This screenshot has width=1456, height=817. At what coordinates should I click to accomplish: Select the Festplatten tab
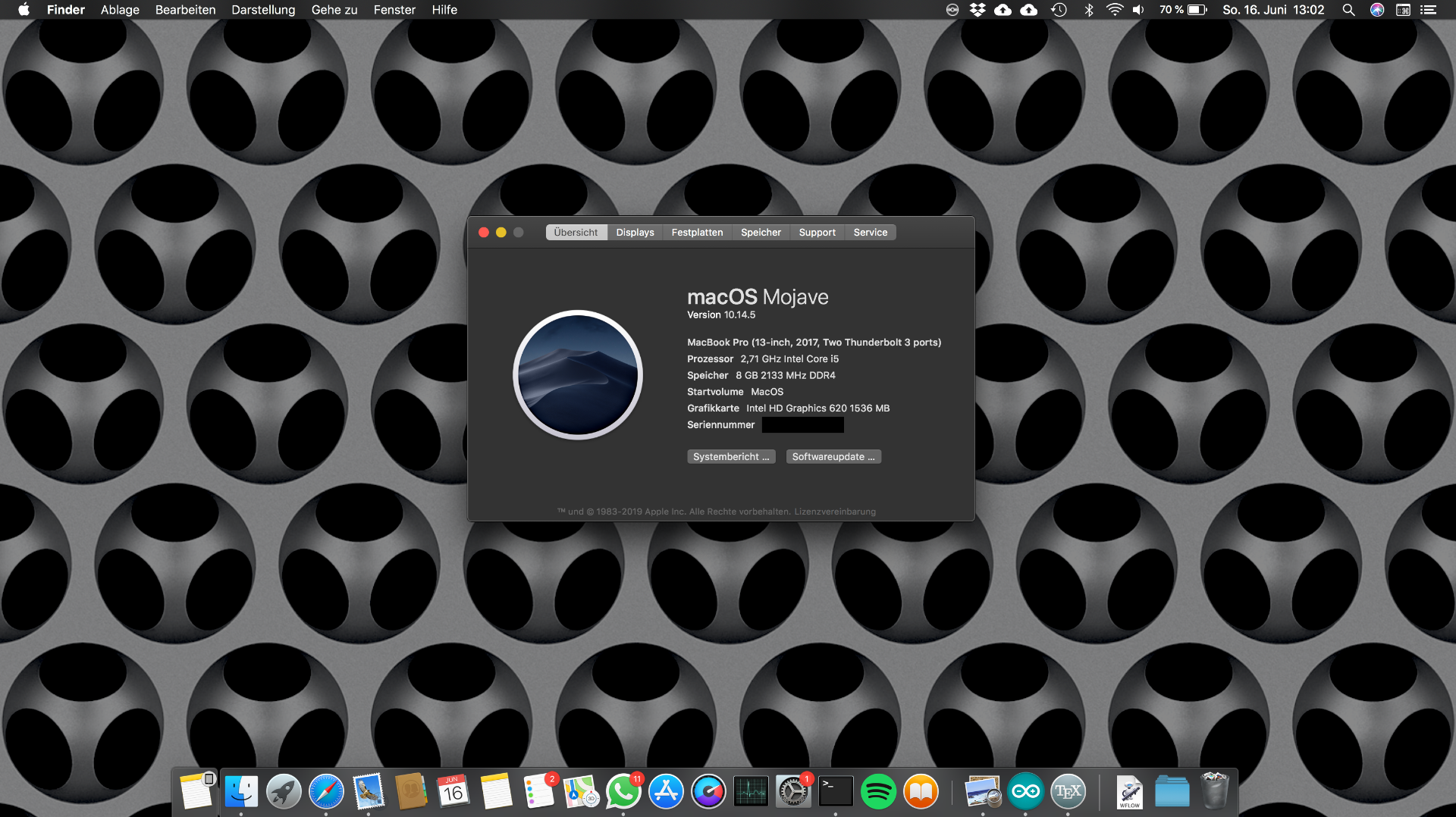point(697,233)
